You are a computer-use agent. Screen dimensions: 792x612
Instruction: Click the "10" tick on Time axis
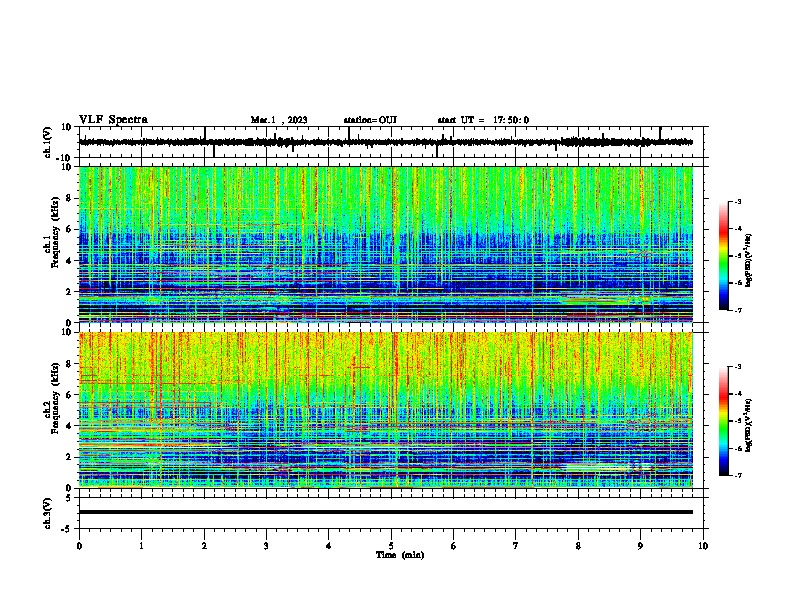tap(703, 546)
